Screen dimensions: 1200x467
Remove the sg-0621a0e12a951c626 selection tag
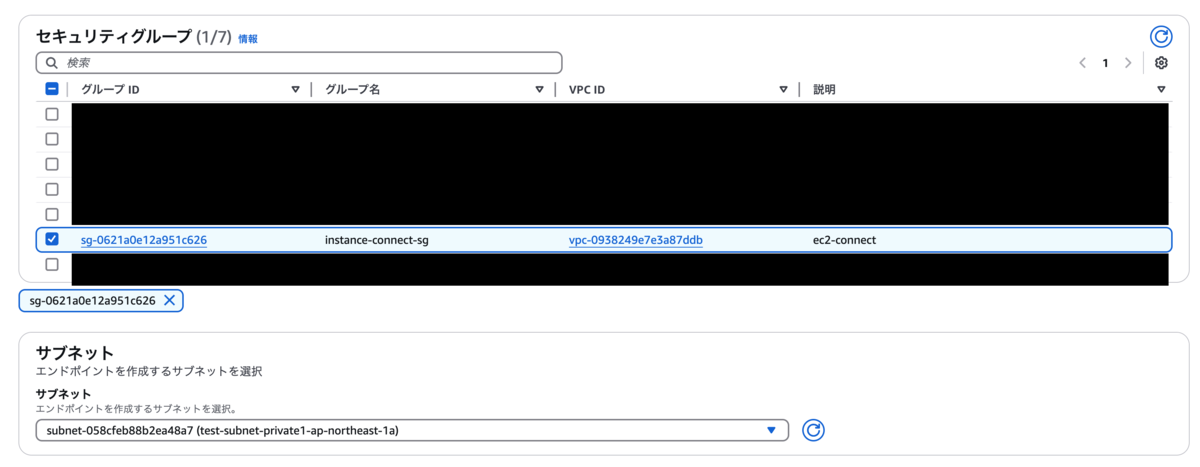tap(169, 300)
